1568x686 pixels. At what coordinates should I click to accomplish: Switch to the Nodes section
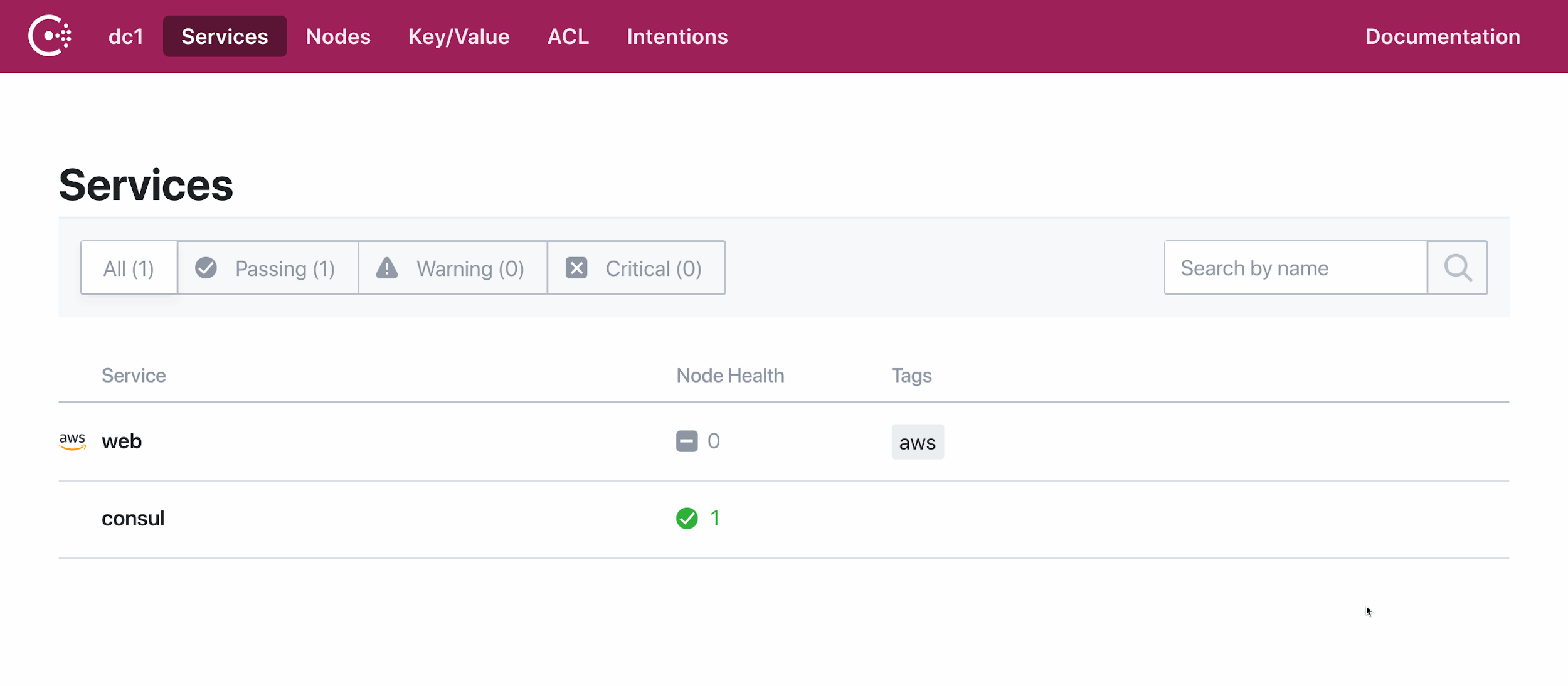[x=338, y=36]
